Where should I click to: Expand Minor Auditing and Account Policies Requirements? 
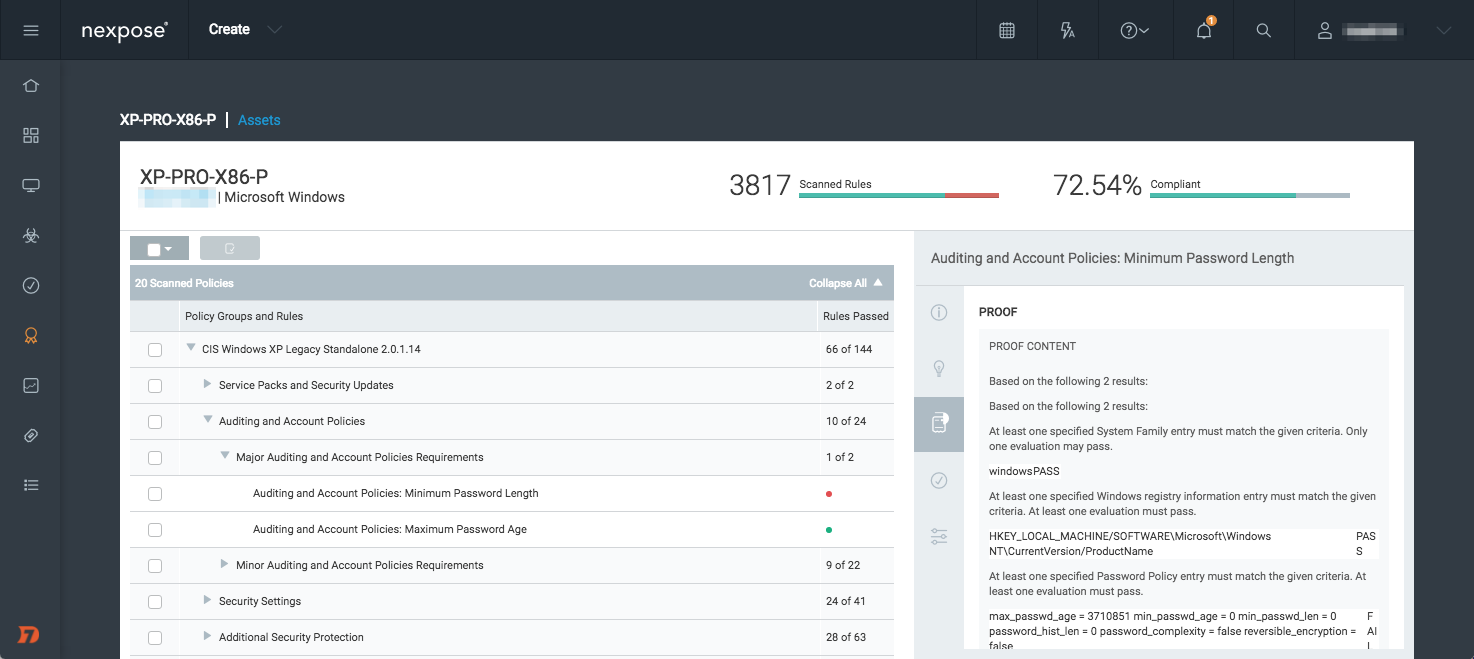click(225, 565)
